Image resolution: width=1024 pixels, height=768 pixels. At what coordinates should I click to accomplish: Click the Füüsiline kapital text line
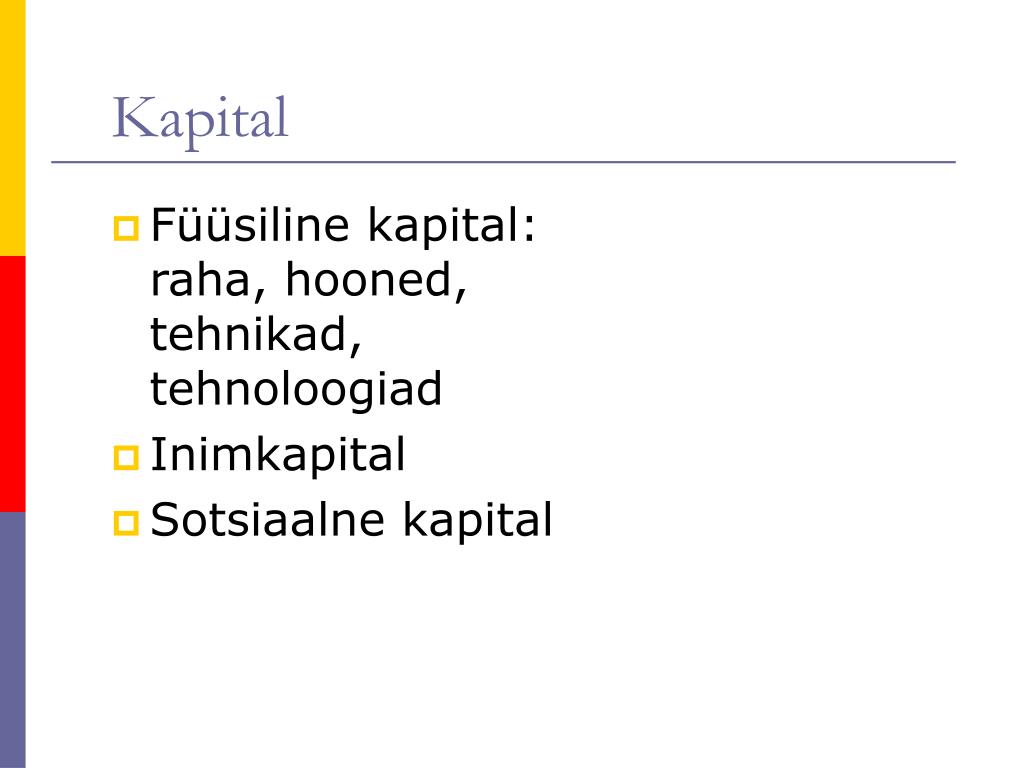coord(343,225)
